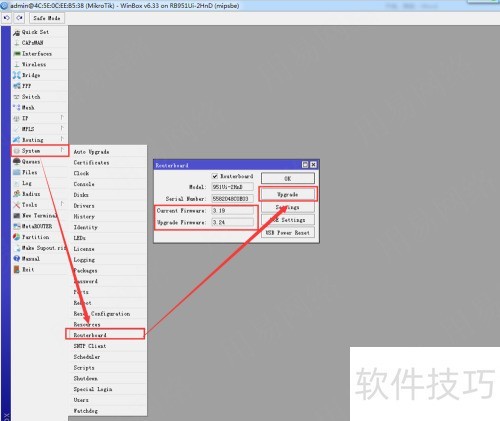Click the Routing menu icon
This screenshot has height=421, width=500.
17,140
